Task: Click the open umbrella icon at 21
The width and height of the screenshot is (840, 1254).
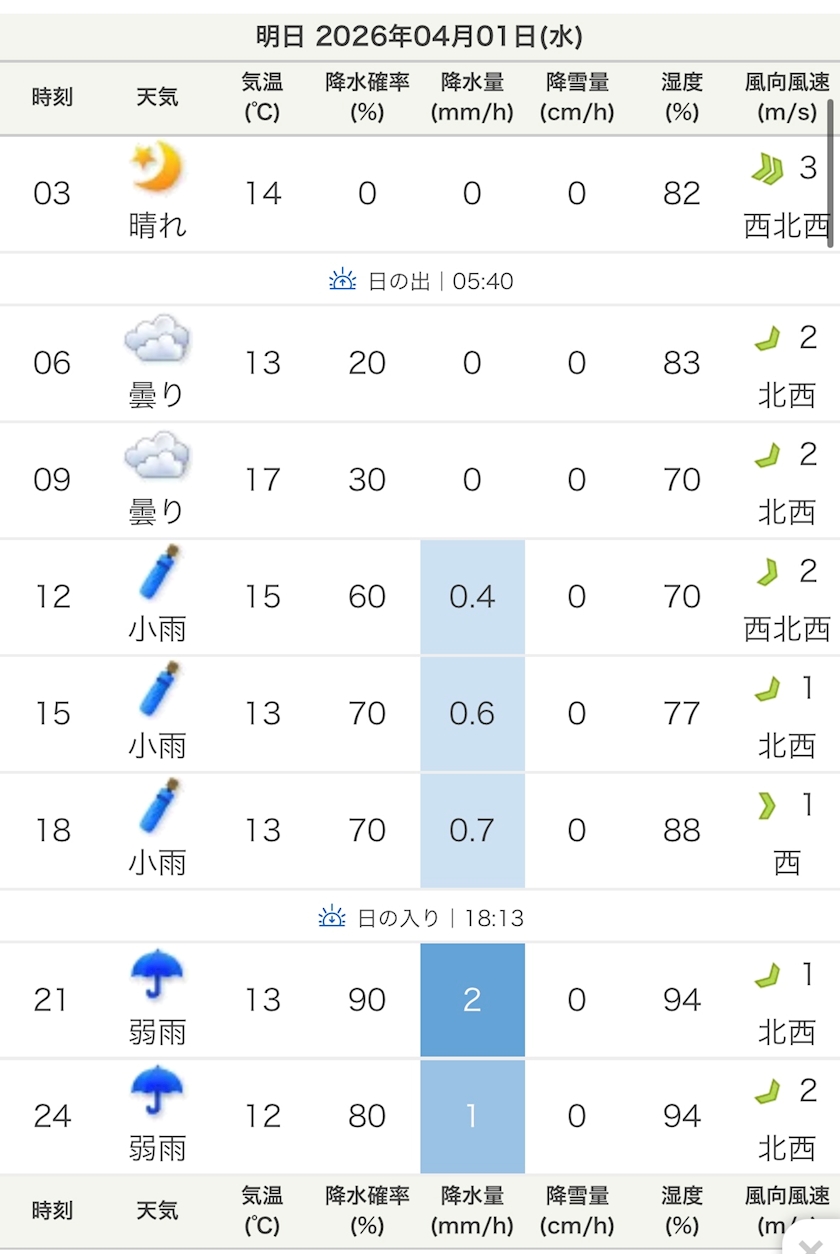Action: 158,976
